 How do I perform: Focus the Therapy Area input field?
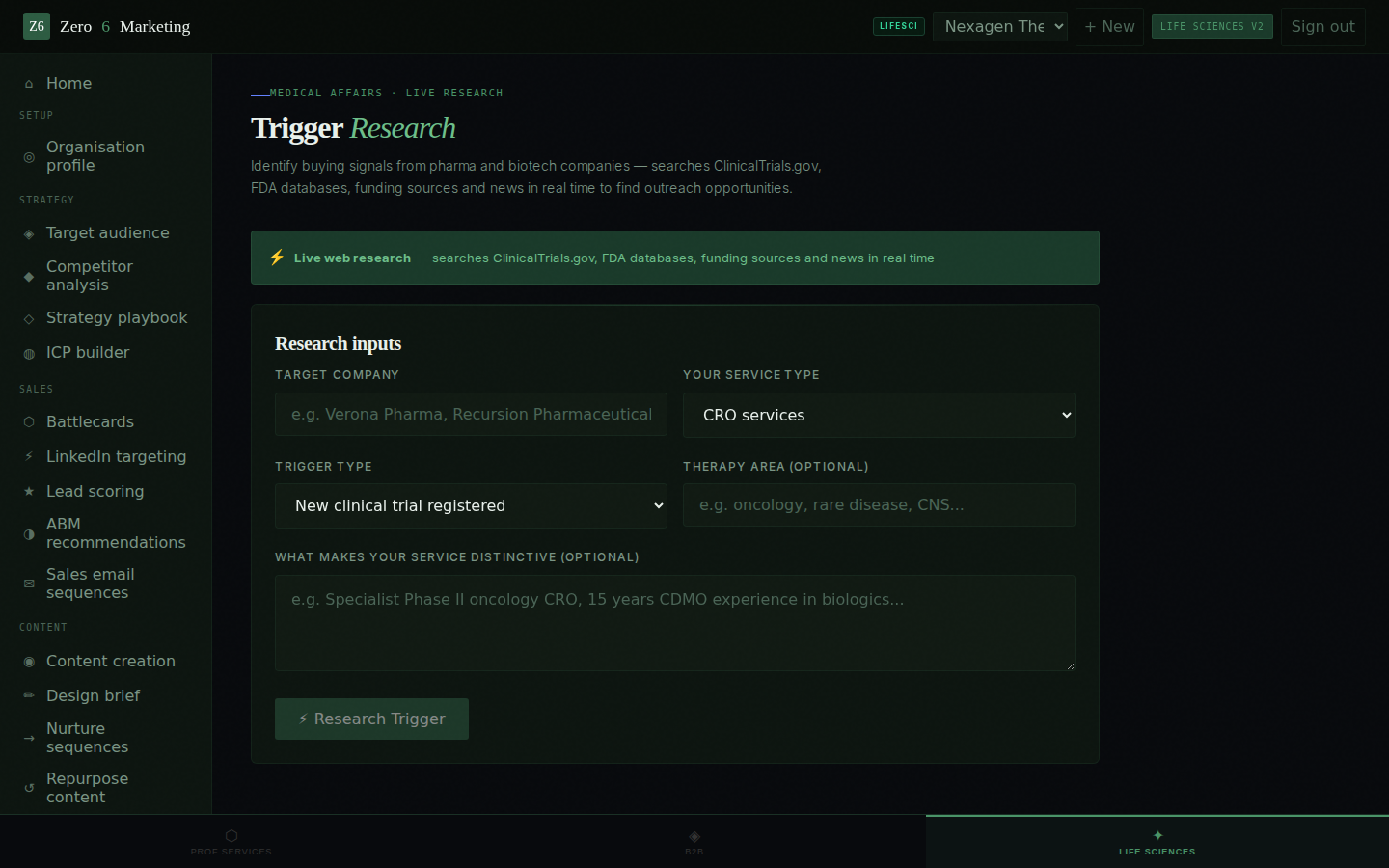[879, 504]
